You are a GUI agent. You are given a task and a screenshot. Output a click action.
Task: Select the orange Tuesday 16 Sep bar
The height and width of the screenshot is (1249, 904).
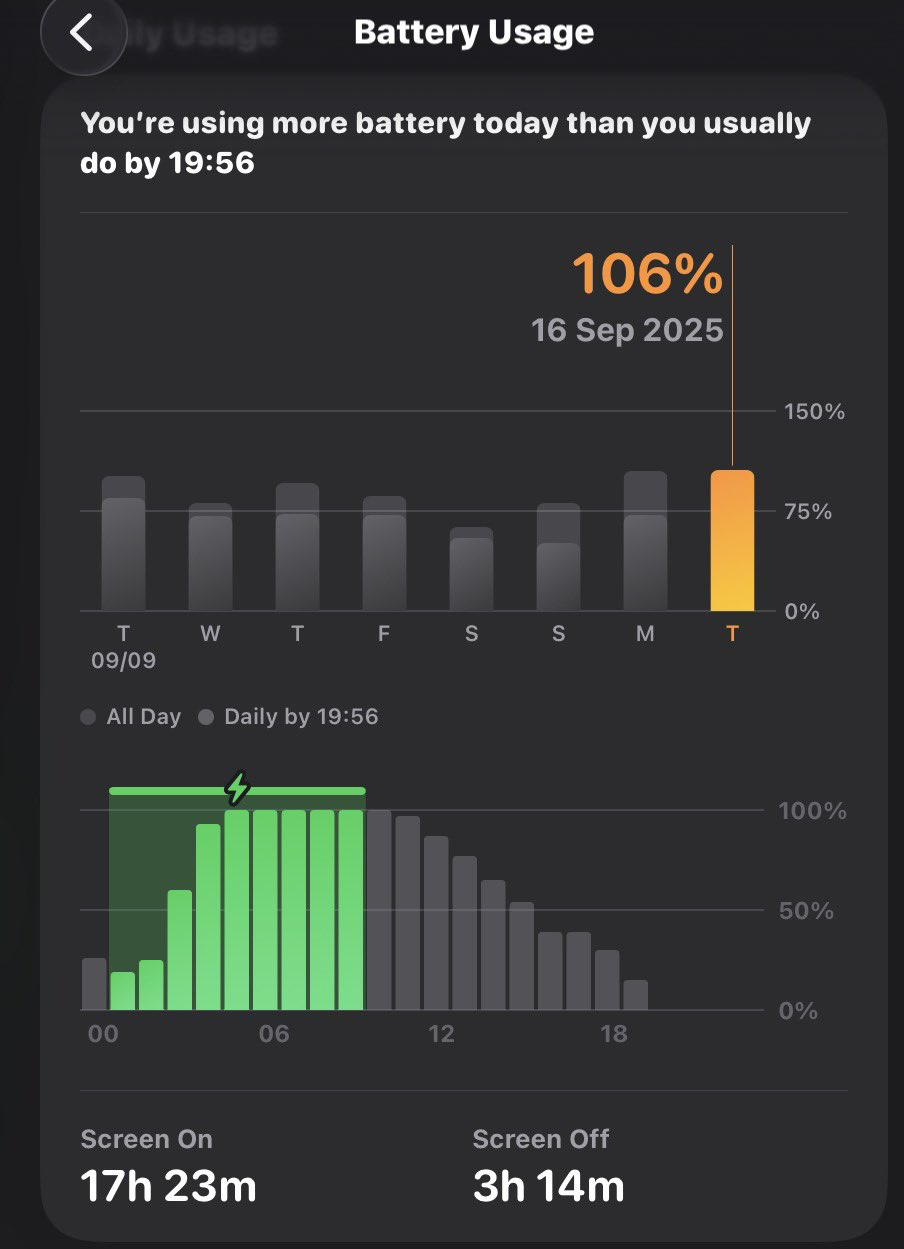[732, 540]
